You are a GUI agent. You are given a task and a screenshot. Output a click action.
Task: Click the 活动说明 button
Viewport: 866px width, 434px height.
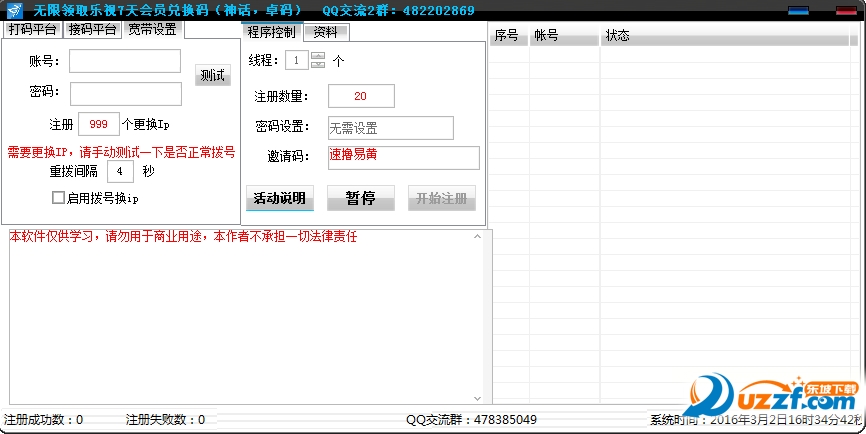pyautogui.click(x=279, y=198)
